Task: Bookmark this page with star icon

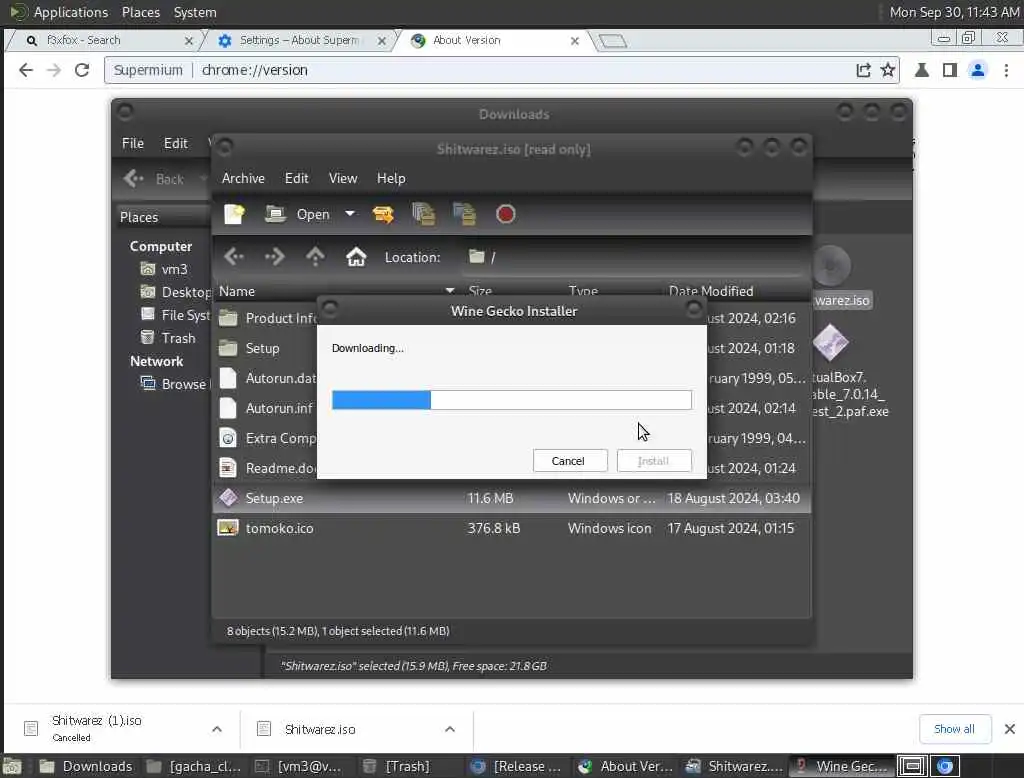Action: coord(888,70)
